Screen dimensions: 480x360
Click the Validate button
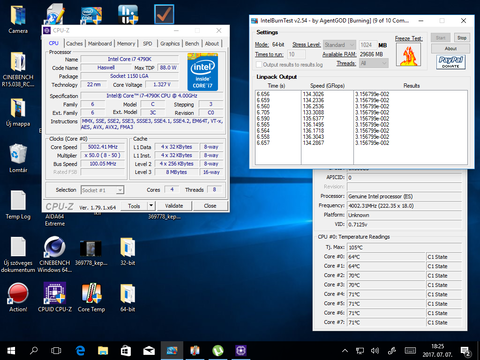[x=174, y=206]
